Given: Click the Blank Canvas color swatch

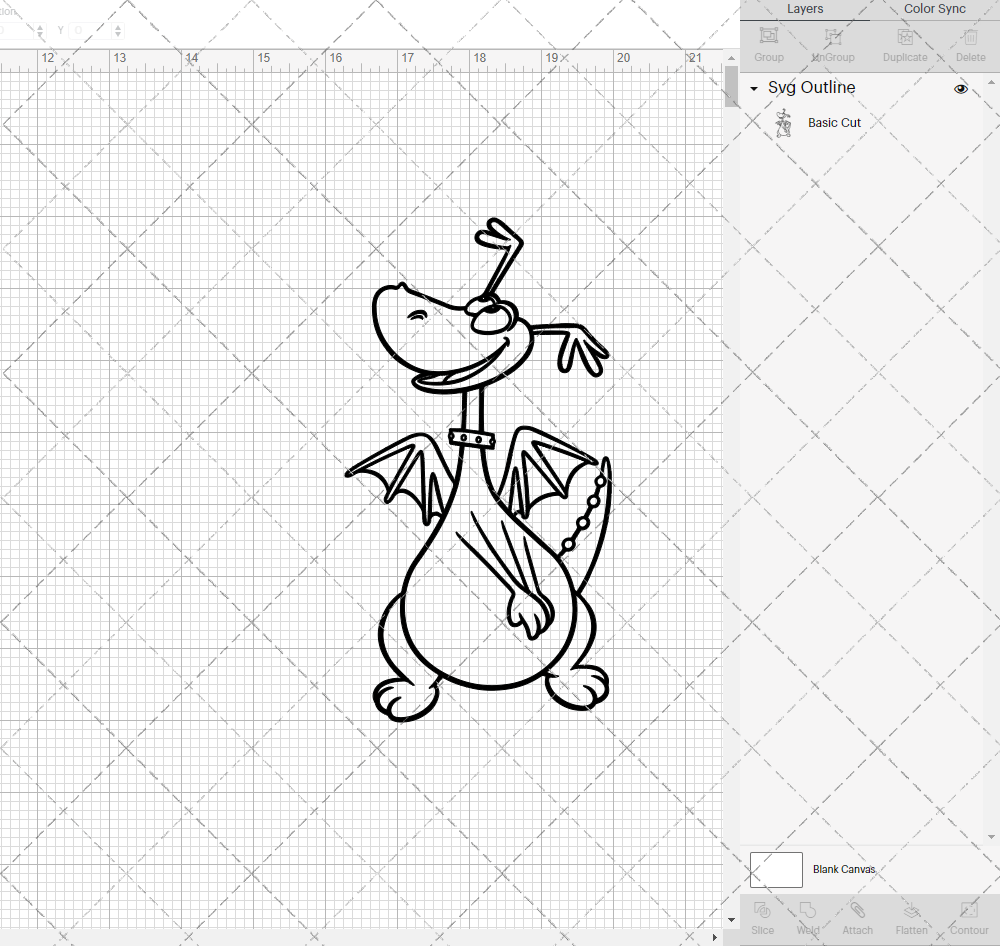Looking at the screenshot, I should 776,869.
